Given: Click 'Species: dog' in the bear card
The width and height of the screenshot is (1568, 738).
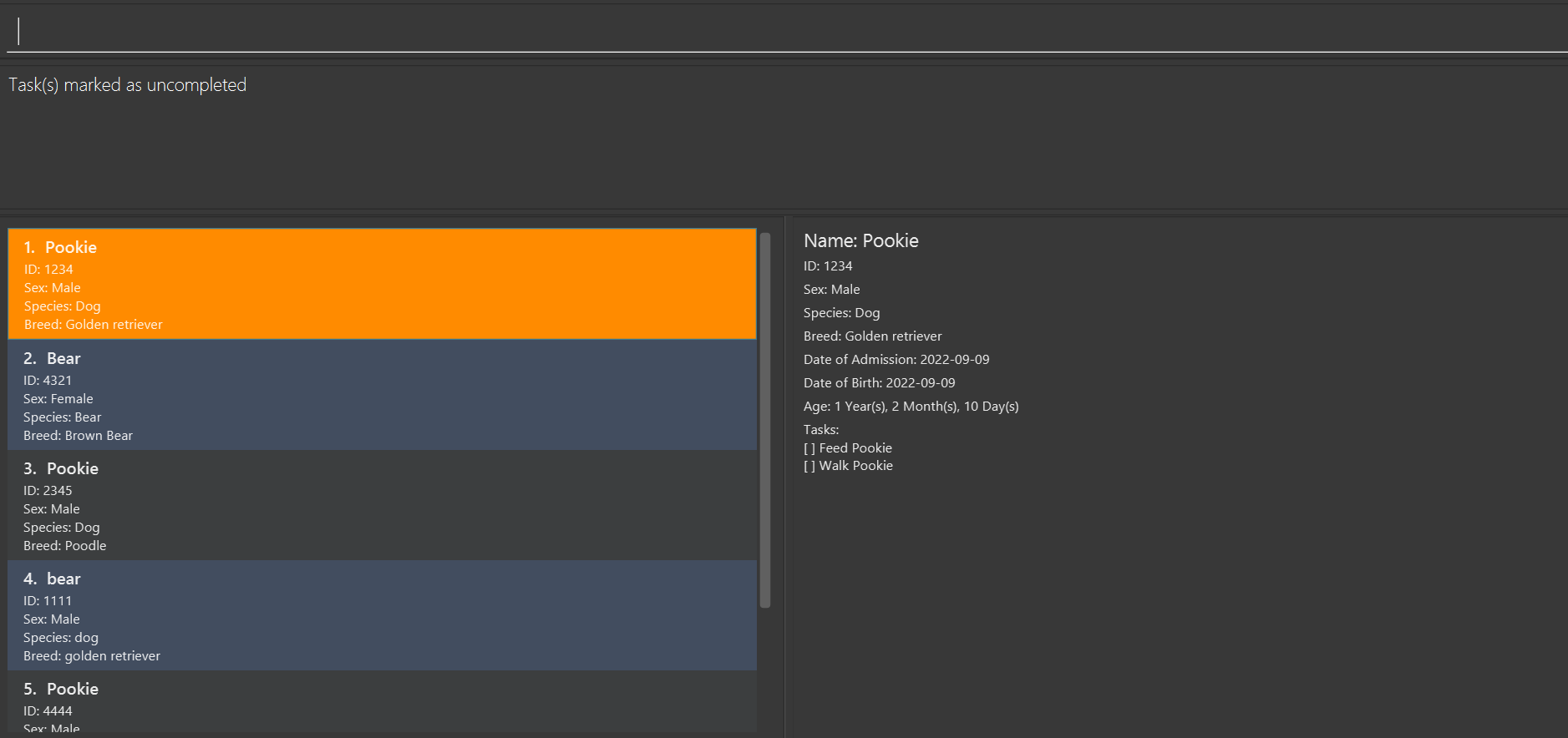Looking at the screenshot, I should click(x=60, y=638).
